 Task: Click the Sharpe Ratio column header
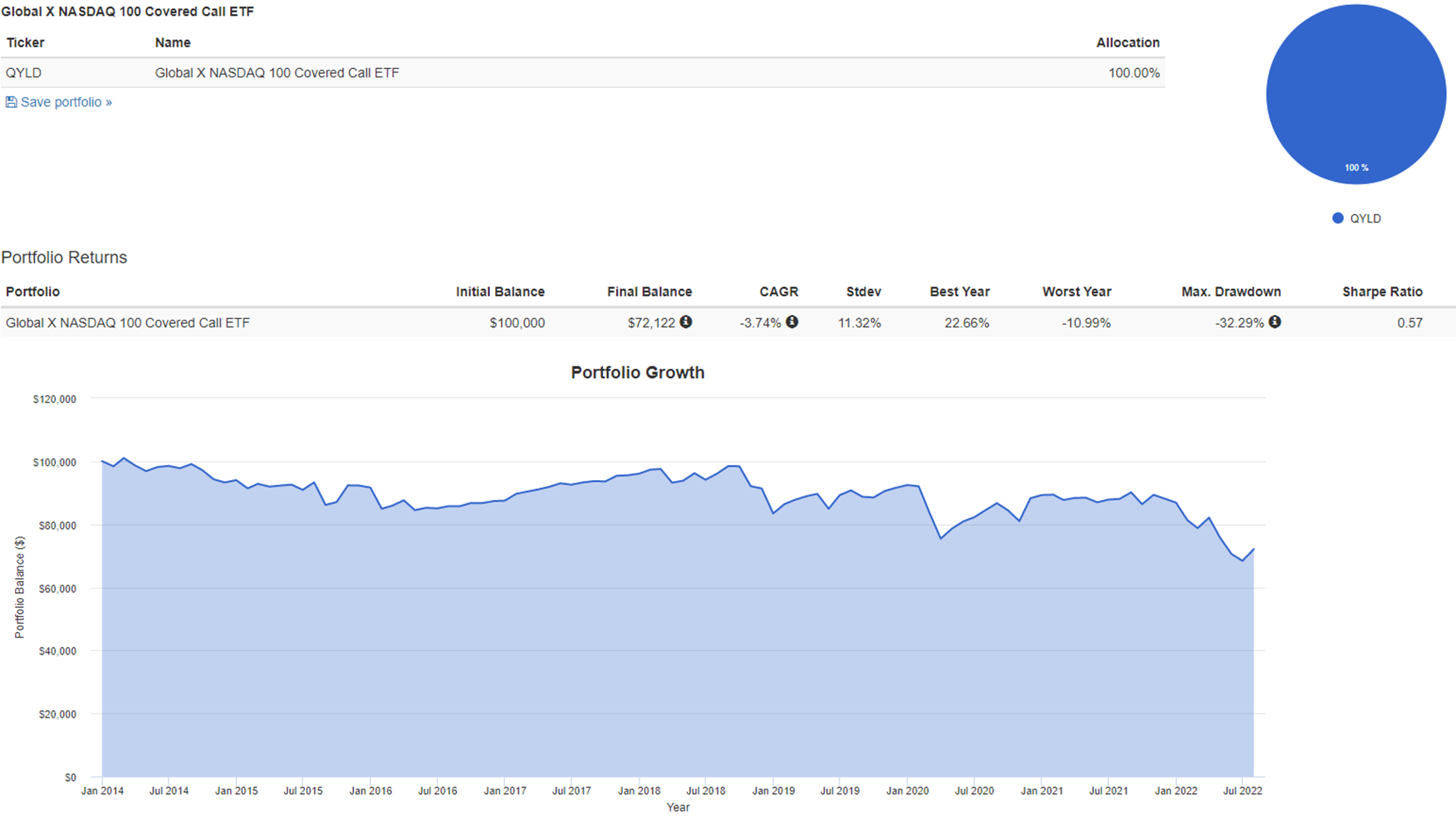(x=1382, y=291)
